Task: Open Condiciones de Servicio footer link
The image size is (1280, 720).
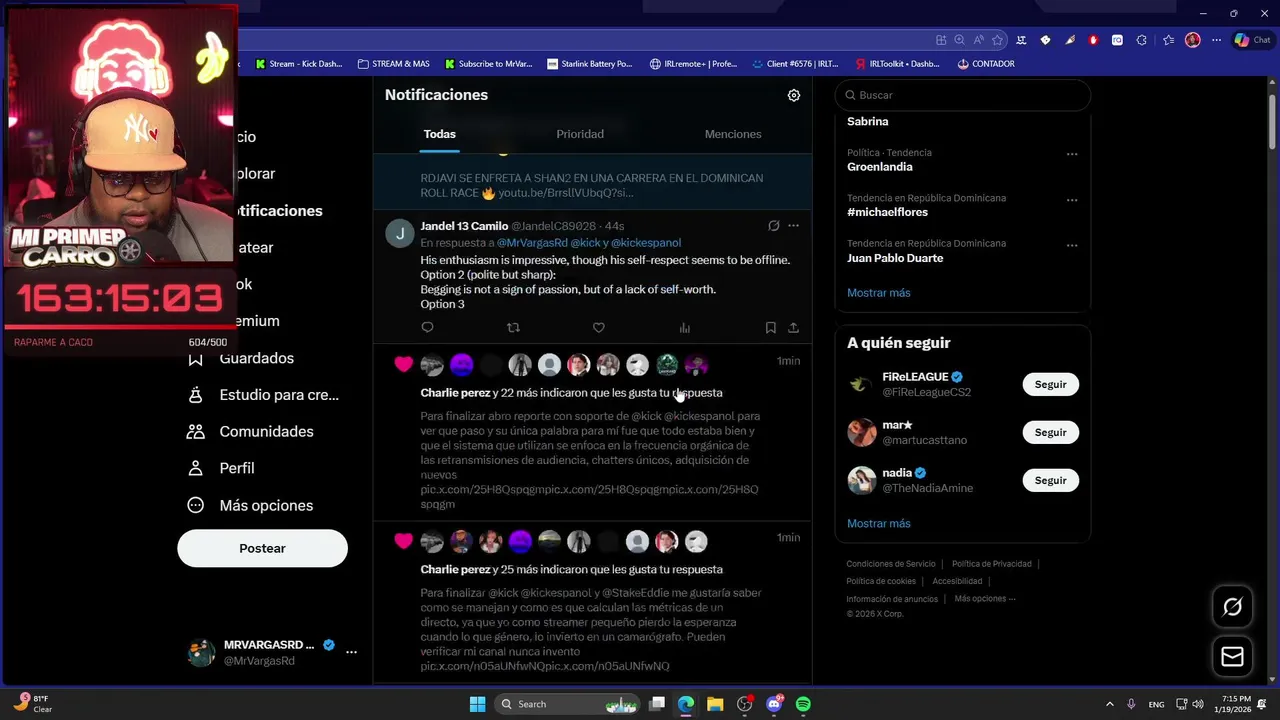Action: [891, 564]
